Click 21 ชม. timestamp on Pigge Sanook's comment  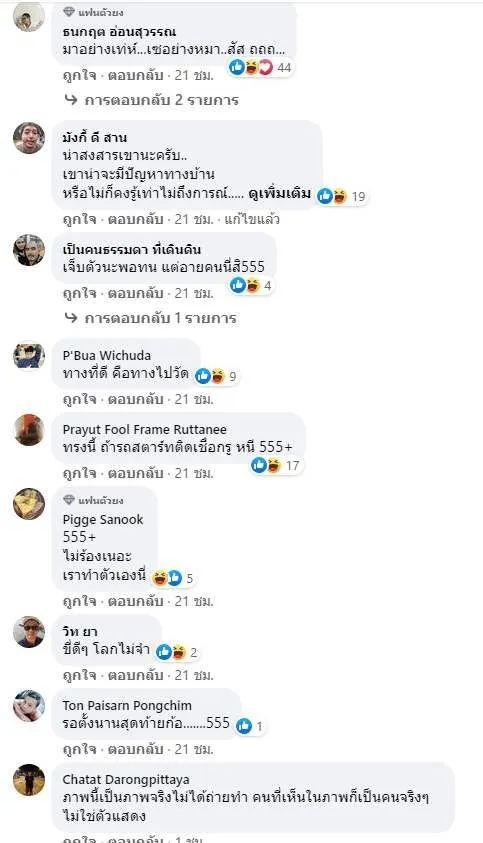coord(194,601)
